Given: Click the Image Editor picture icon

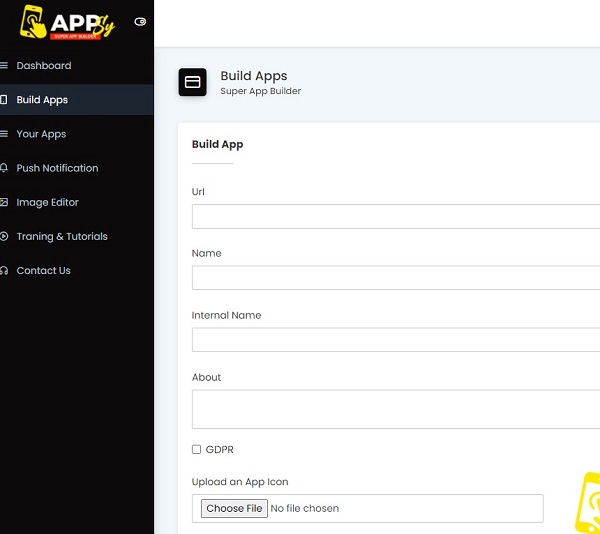Looking at the screenshot, I should [4, 202].
